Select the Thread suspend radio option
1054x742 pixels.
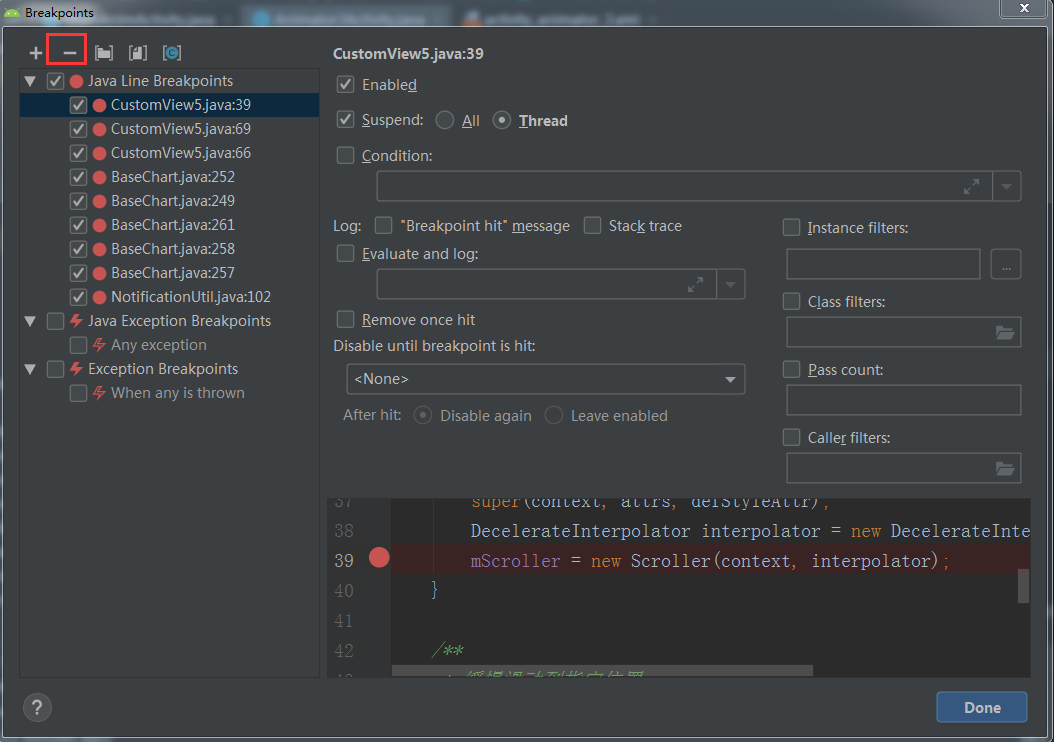coord(501,120)
